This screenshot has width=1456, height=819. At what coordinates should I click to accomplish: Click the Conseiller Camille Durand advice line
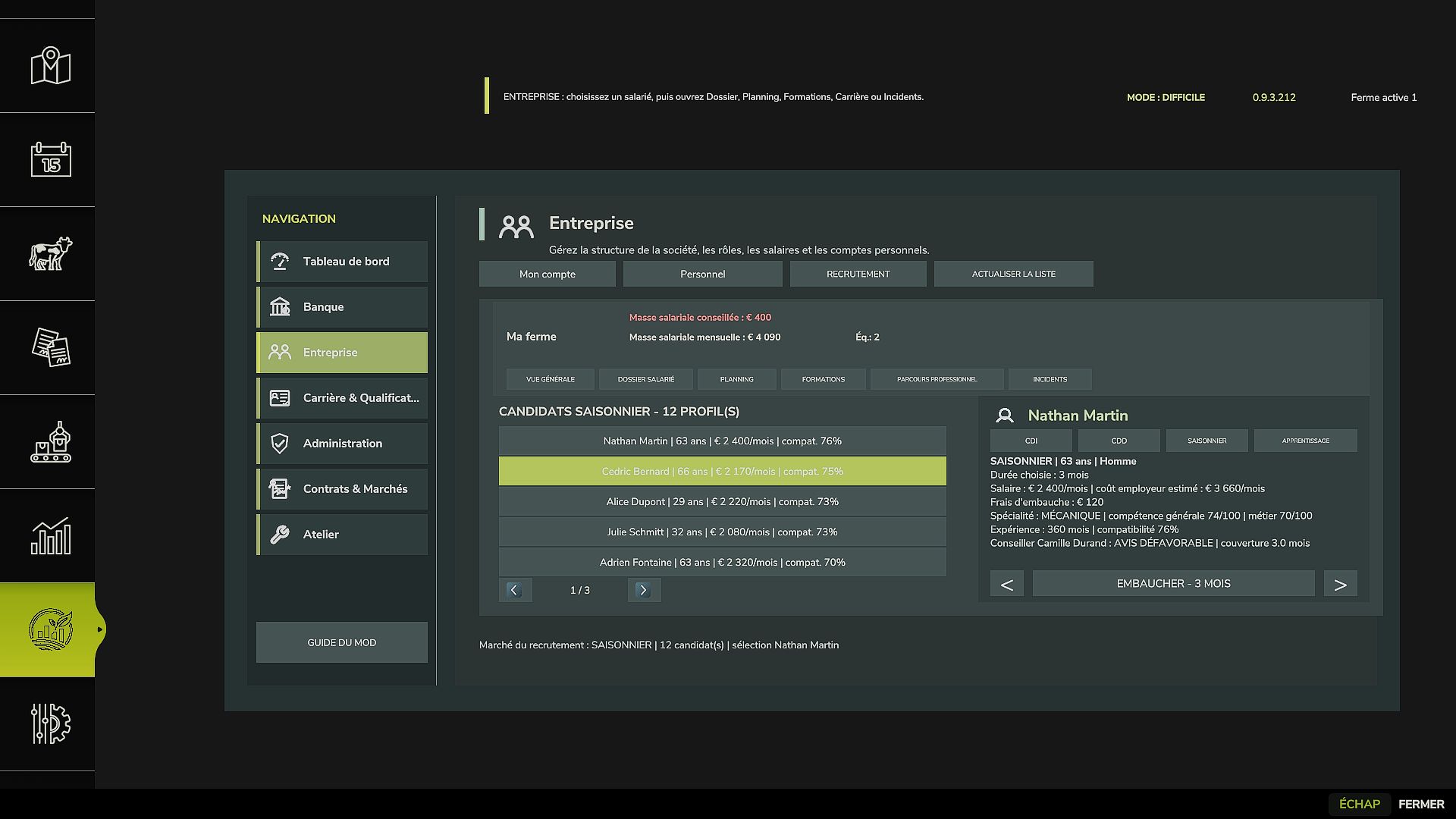[x=1150, y=543]
